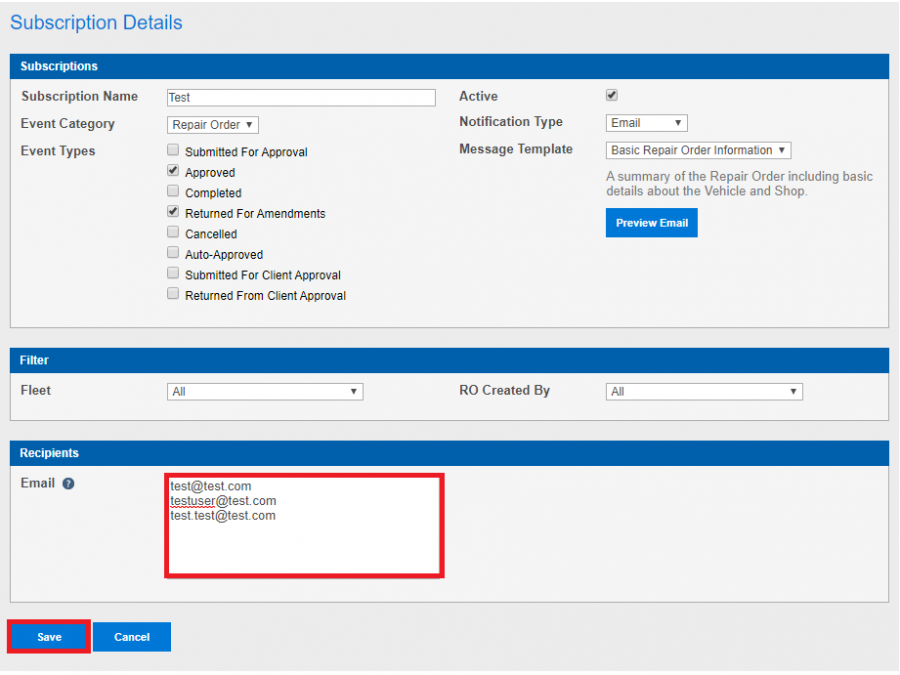Click the Preview Email button
900x675 pixels.
point(651,222)
